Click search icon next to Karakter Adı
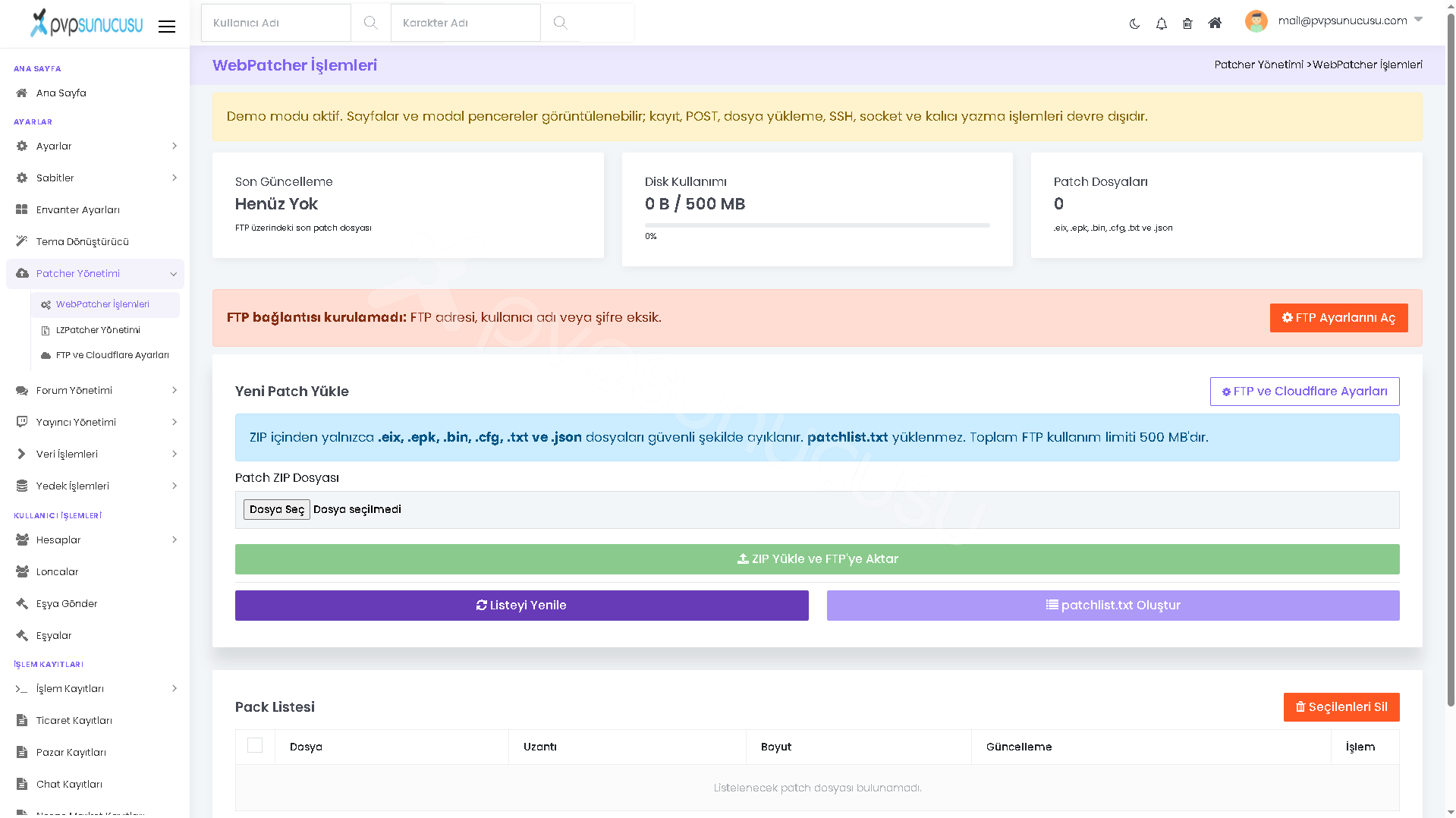 tap(560, 23)
